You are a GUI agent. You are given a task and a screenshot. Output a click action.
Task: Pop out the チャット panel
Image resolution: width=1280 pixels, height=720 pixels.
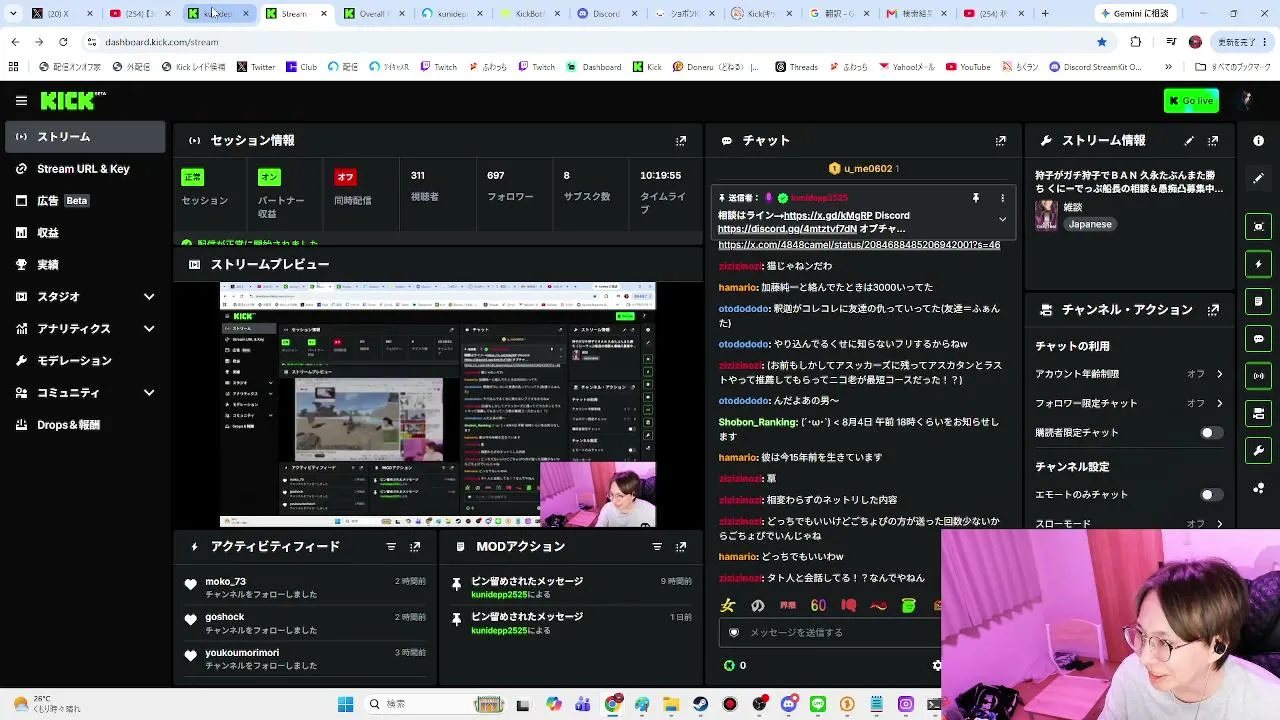click(1001, 141)
